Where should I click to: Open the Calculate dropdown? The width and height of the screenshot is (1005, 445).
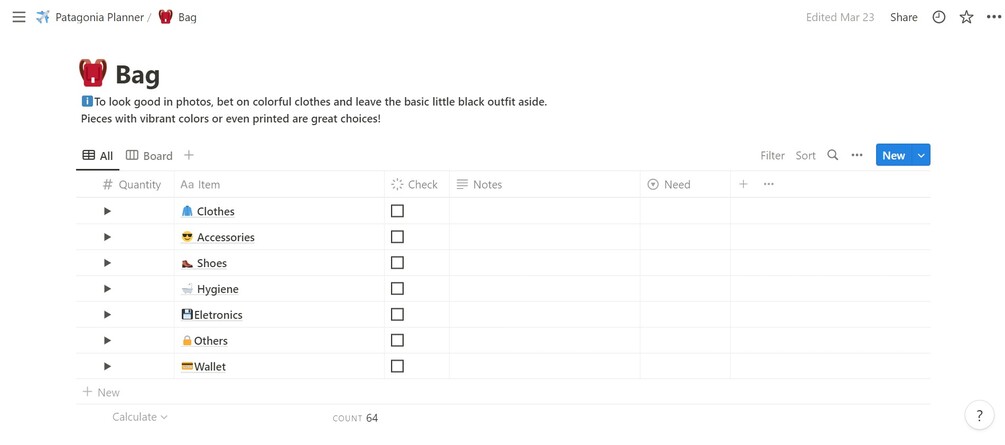click(x=140, y=417)
